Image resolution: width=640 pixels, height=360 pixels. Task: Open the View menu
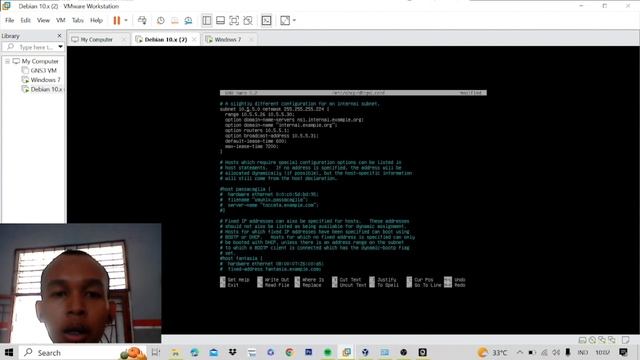(43, 20)
